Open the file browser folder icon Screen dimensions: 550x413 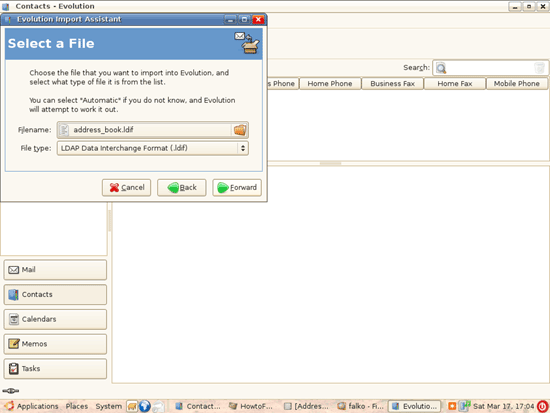[240, 130]
